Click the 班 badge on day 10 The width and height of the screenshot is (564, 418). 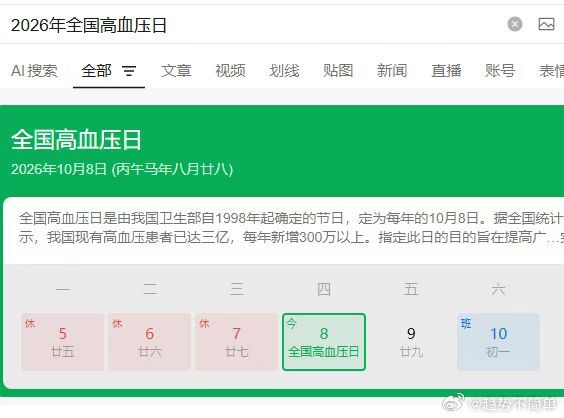pyautogui.click(x=466, y=323)
